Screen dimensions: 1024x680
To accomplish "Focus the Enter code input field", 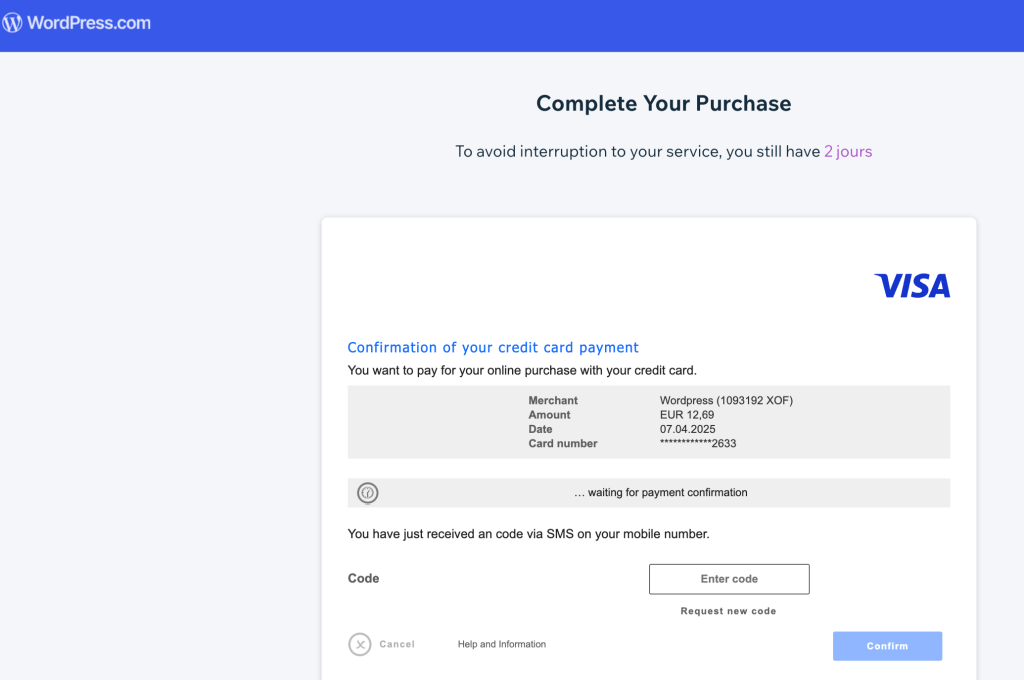I will click(729, 579).
